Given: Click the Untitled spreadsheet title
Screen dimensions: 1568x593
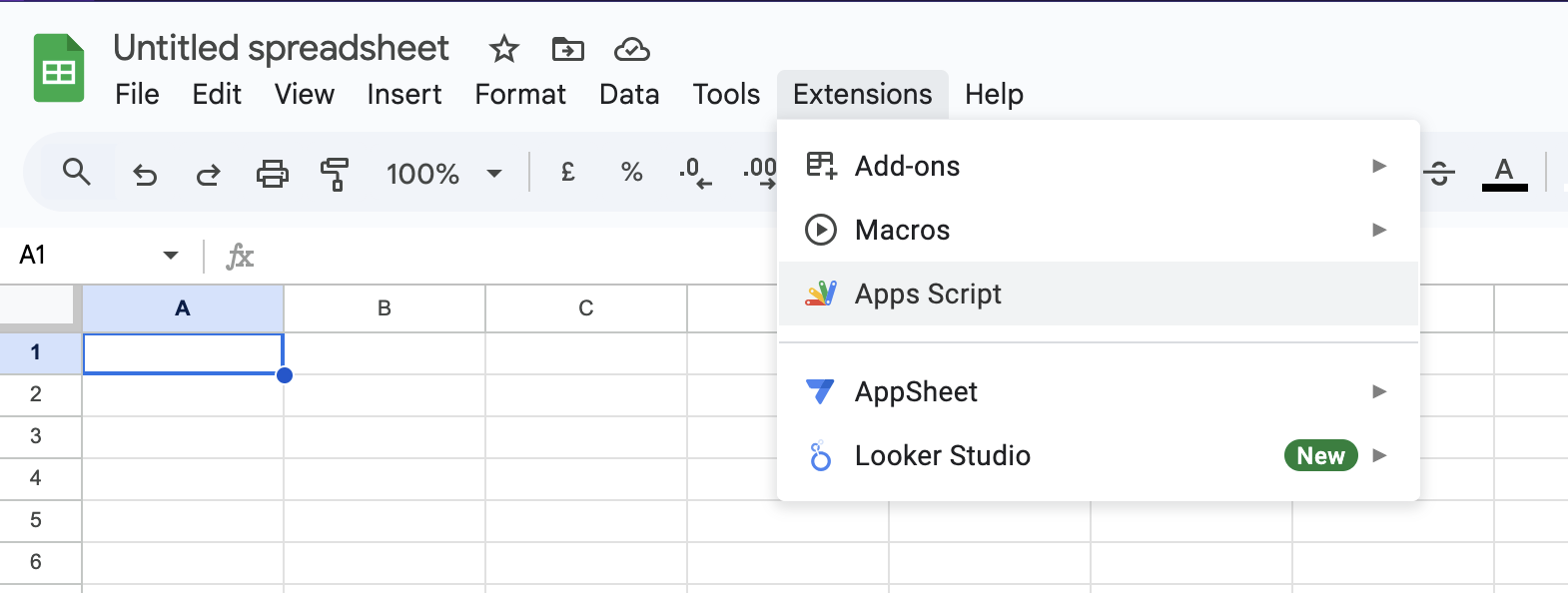Looking at the screenshot, I should point(281,48).
